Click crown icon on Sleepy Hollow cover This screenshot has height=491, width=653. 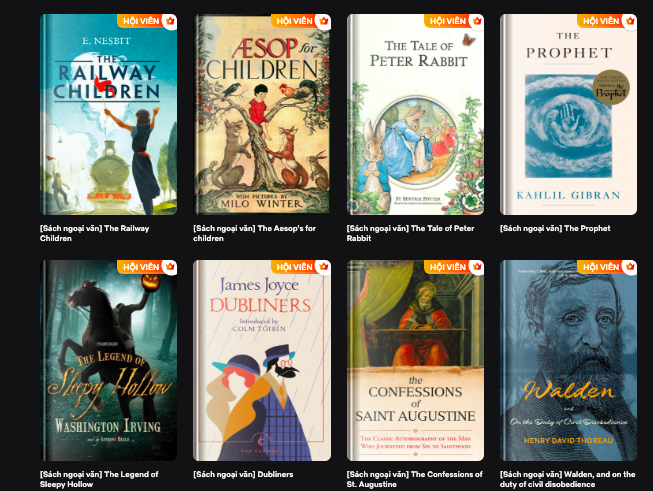[x=170, y=267]
